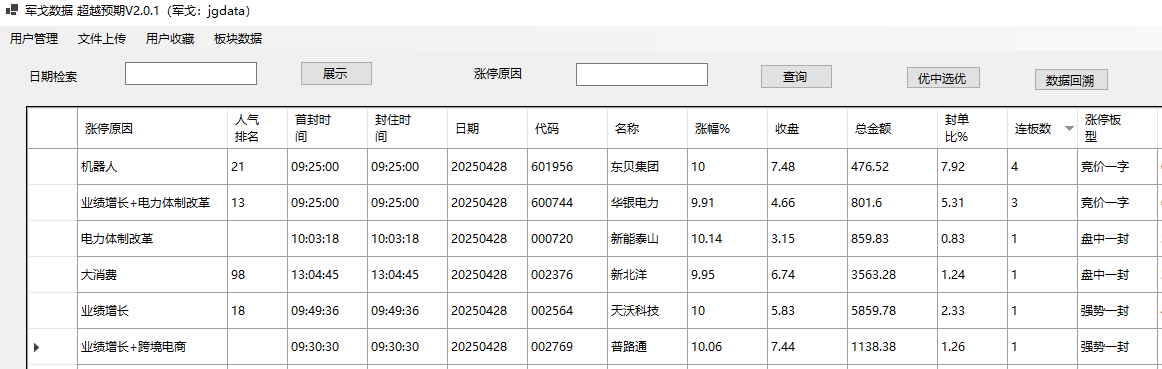Click closing price 7.48 cell
The image size is (1162, 369).
tap(807, 167)
